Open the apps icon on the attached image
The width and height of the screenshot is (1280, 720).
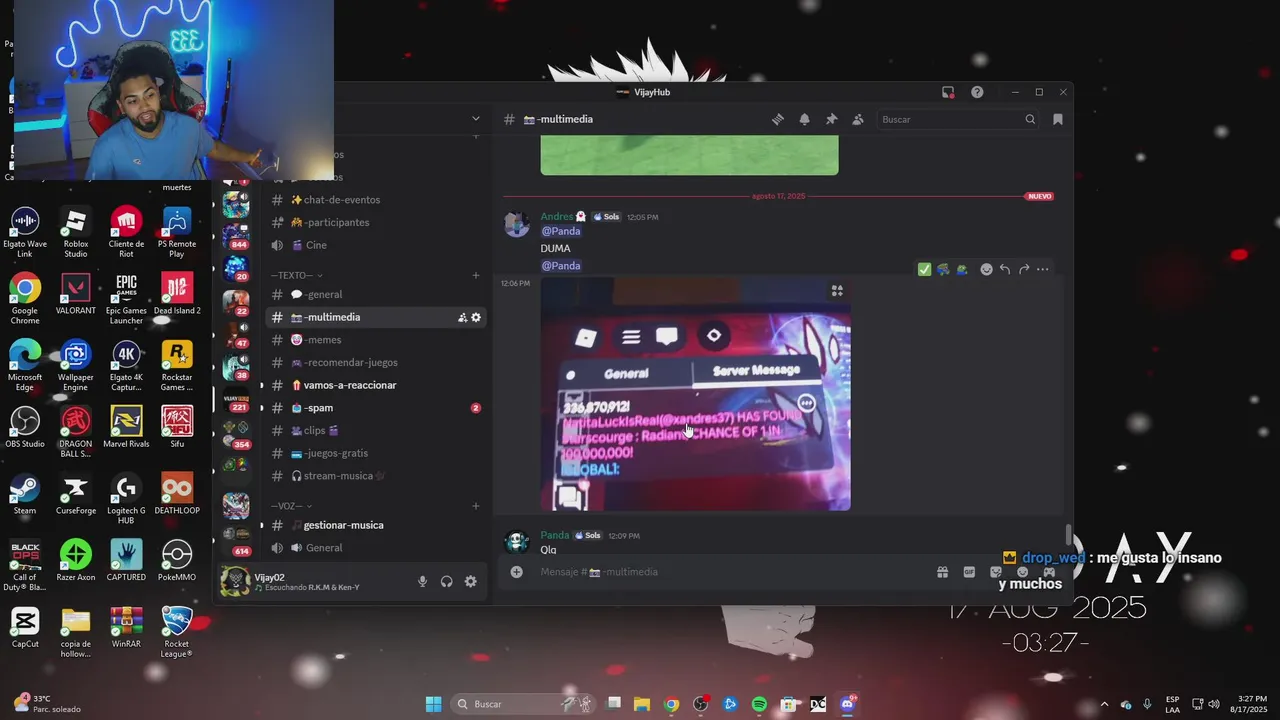(x=837, y=291)
